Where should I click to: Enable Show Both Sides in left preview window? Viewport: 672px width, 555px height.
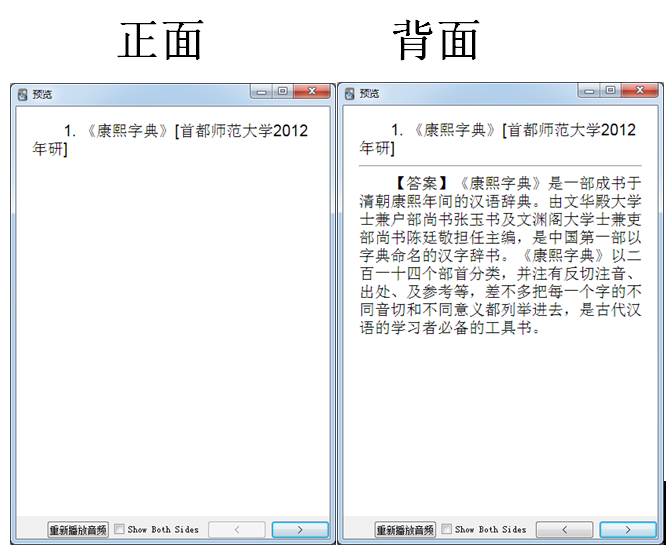click(120, 529)
